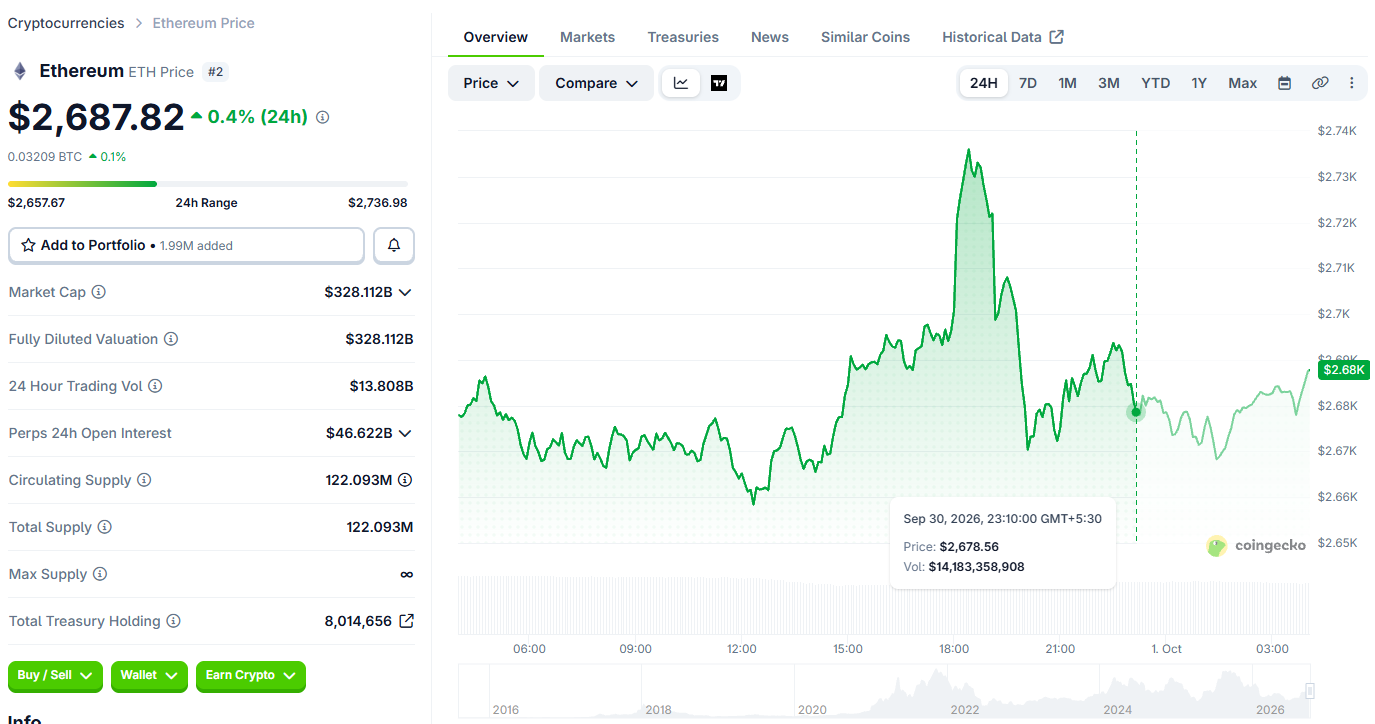Click info icon beside Max Supply
Image resolution: width=1375 pixels, height=724 pixels.
coord(100,574)
